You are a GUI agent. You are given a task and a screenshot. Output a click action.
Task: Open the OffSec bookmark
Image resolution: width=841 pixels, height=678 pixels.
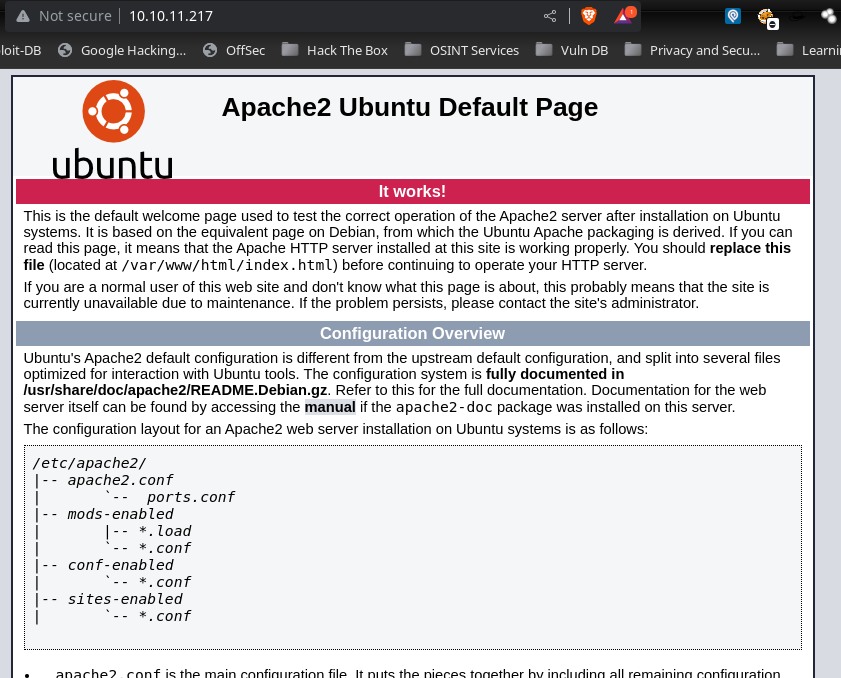tap(234, 50)
